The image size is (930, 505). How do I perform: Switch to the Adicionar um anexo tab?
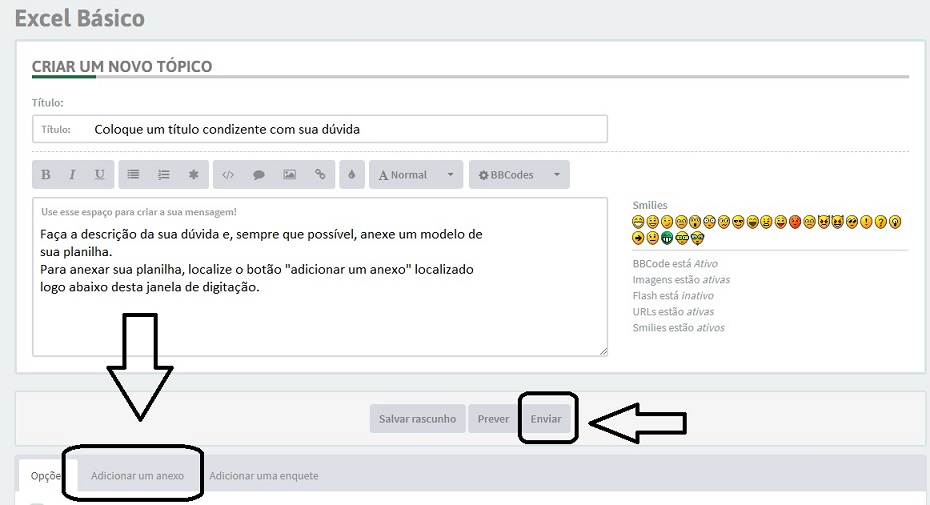[137, 475]
